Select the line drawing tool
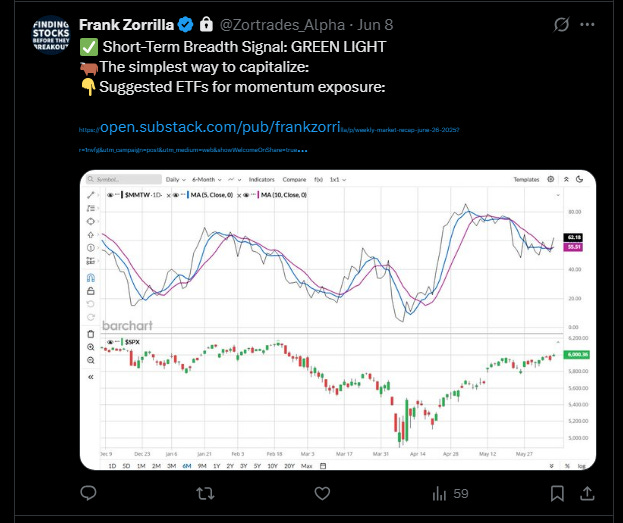Screen dimensions: 623x523 tap(91, 195)
